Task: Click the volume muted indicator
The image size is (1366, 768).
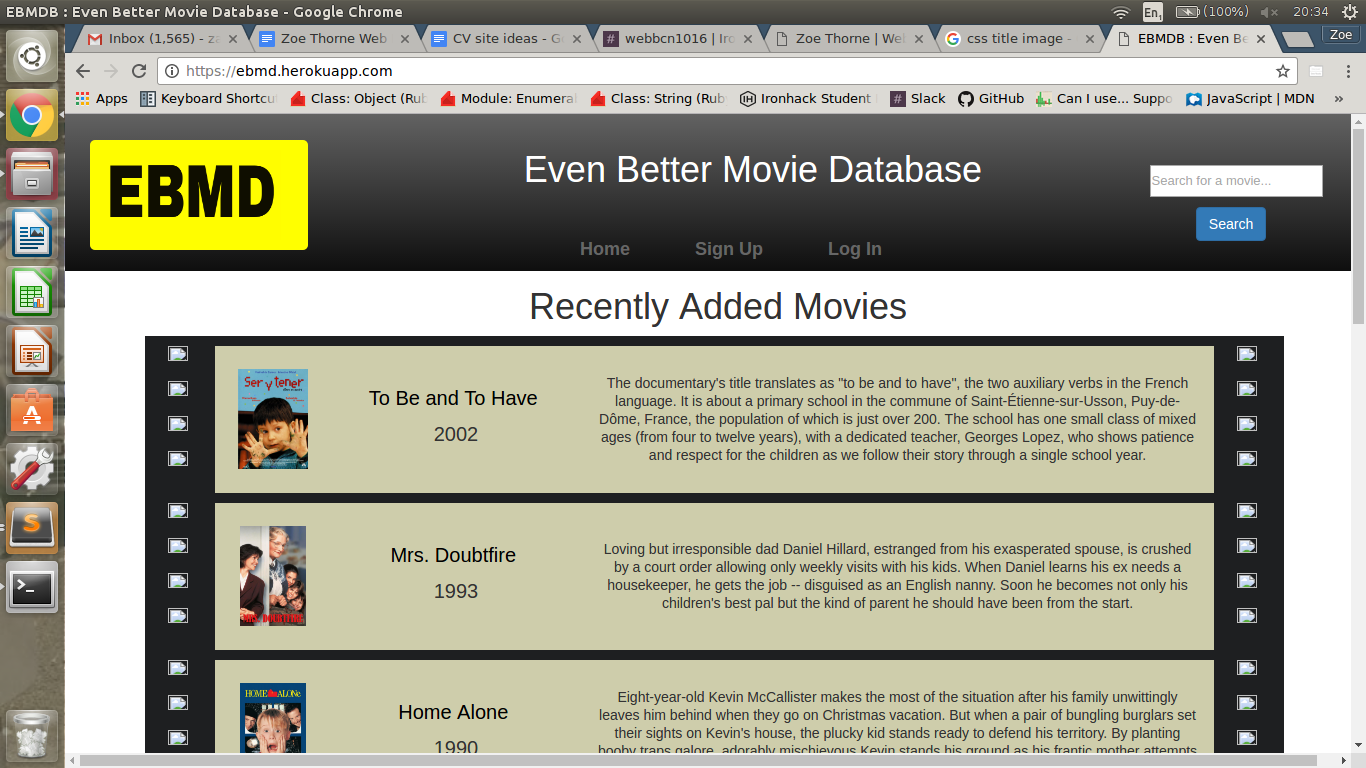Action: (x=1270, y=12)
